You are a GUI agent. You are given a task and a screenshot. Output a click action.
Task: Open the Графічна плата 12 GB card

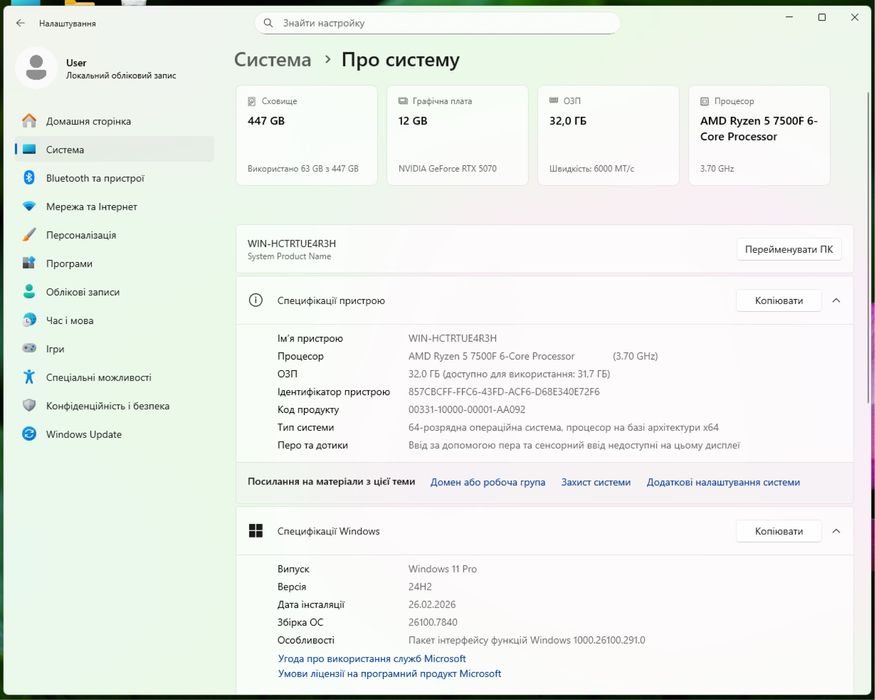[x=458, y=135]
